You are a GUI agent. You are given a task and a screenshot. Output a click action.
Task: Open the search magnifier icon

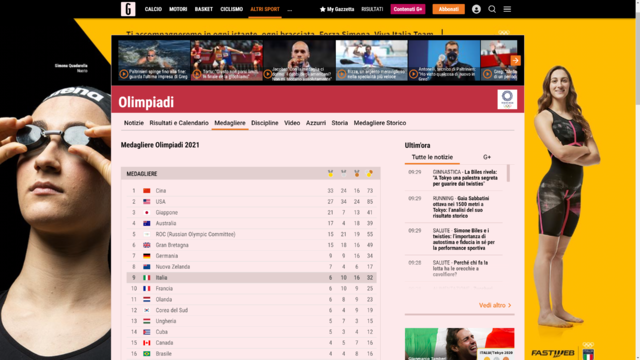tap(492, 9)
